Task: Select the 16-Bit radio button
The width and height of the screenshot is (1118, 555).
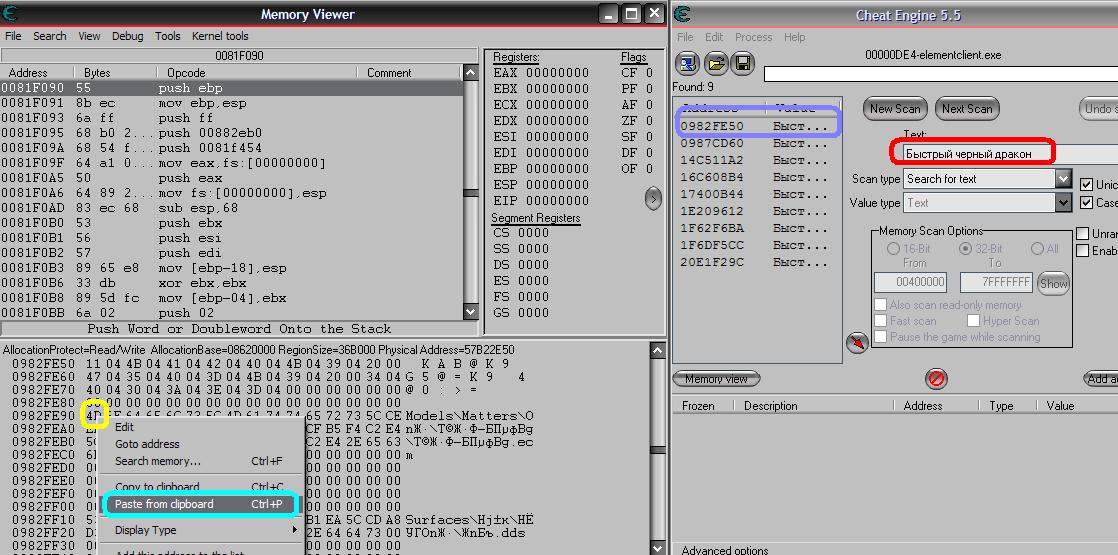Action: coord(893,249)
